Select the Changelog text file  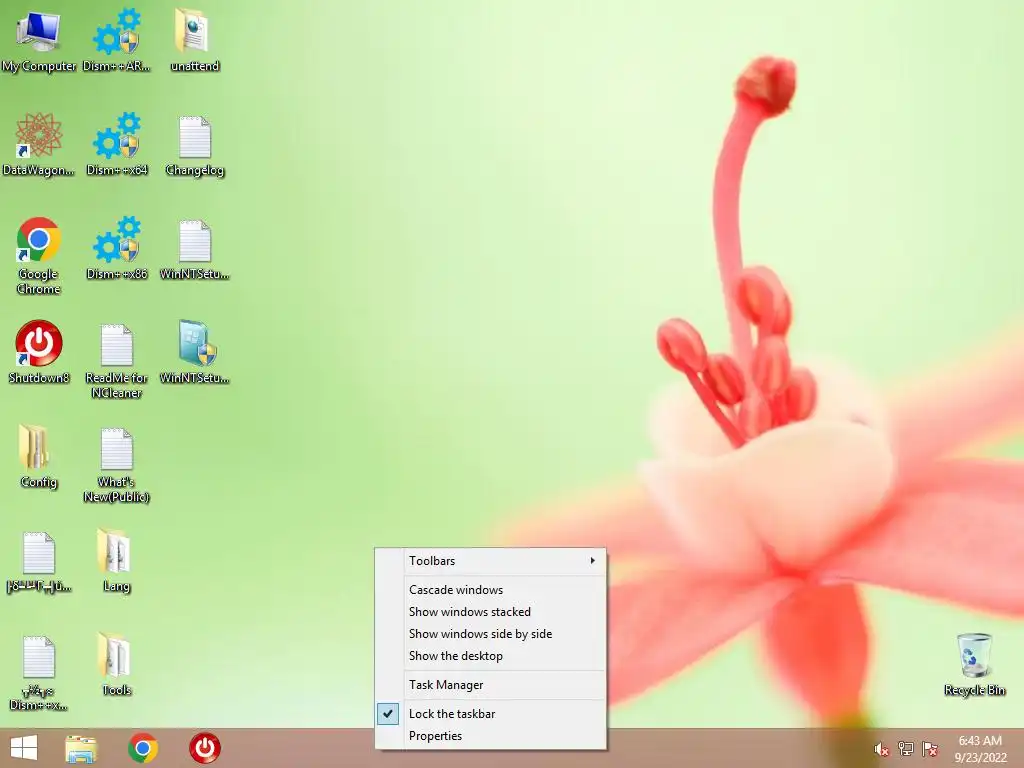point(194,144)
